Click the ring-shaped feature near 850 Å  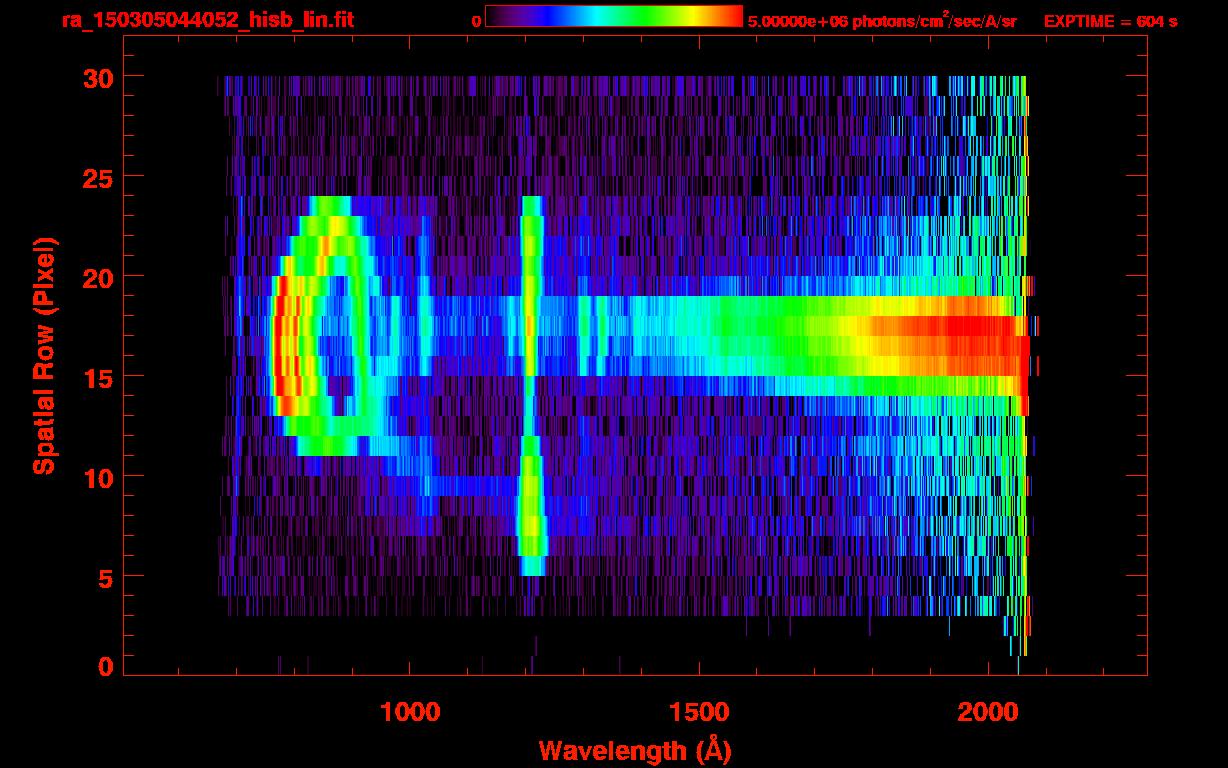[x=327, y=326]
